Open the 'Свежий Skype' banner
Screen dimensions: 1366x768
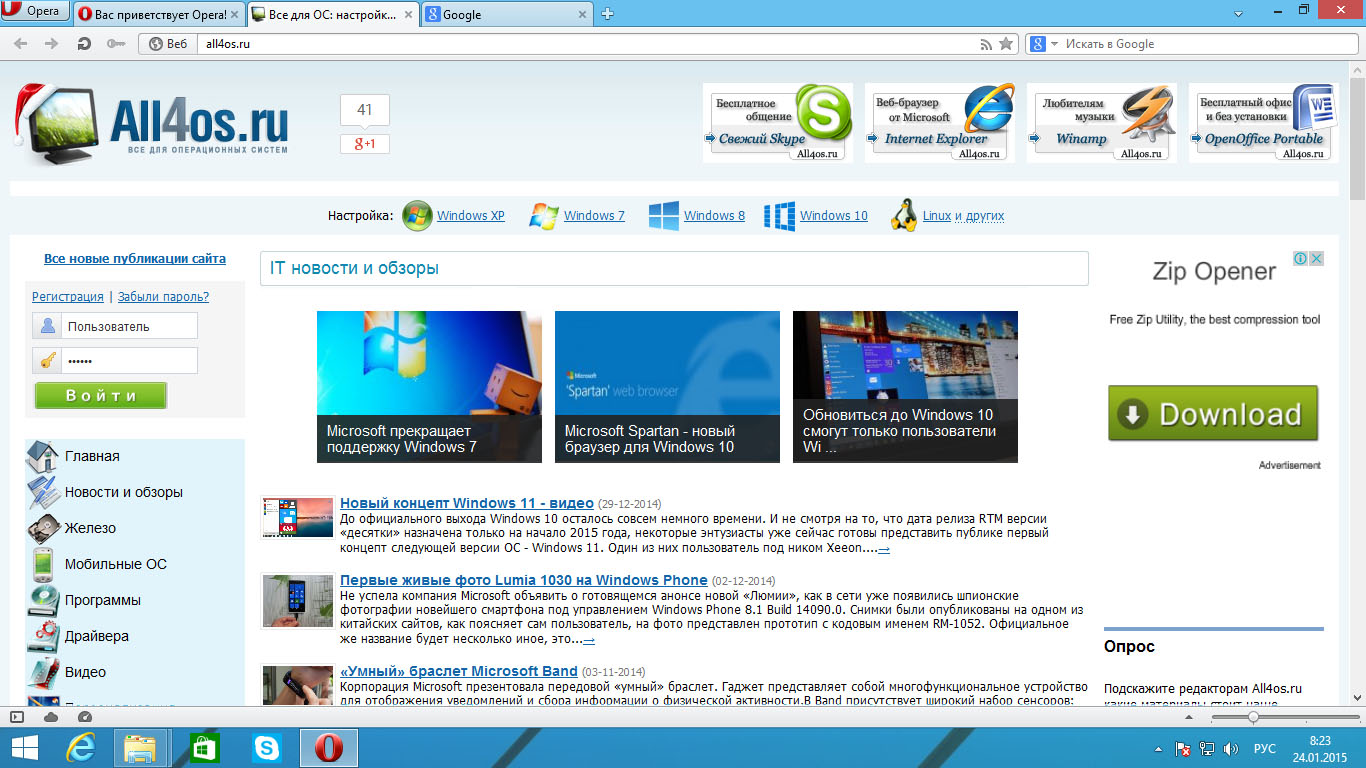(778, 123)
